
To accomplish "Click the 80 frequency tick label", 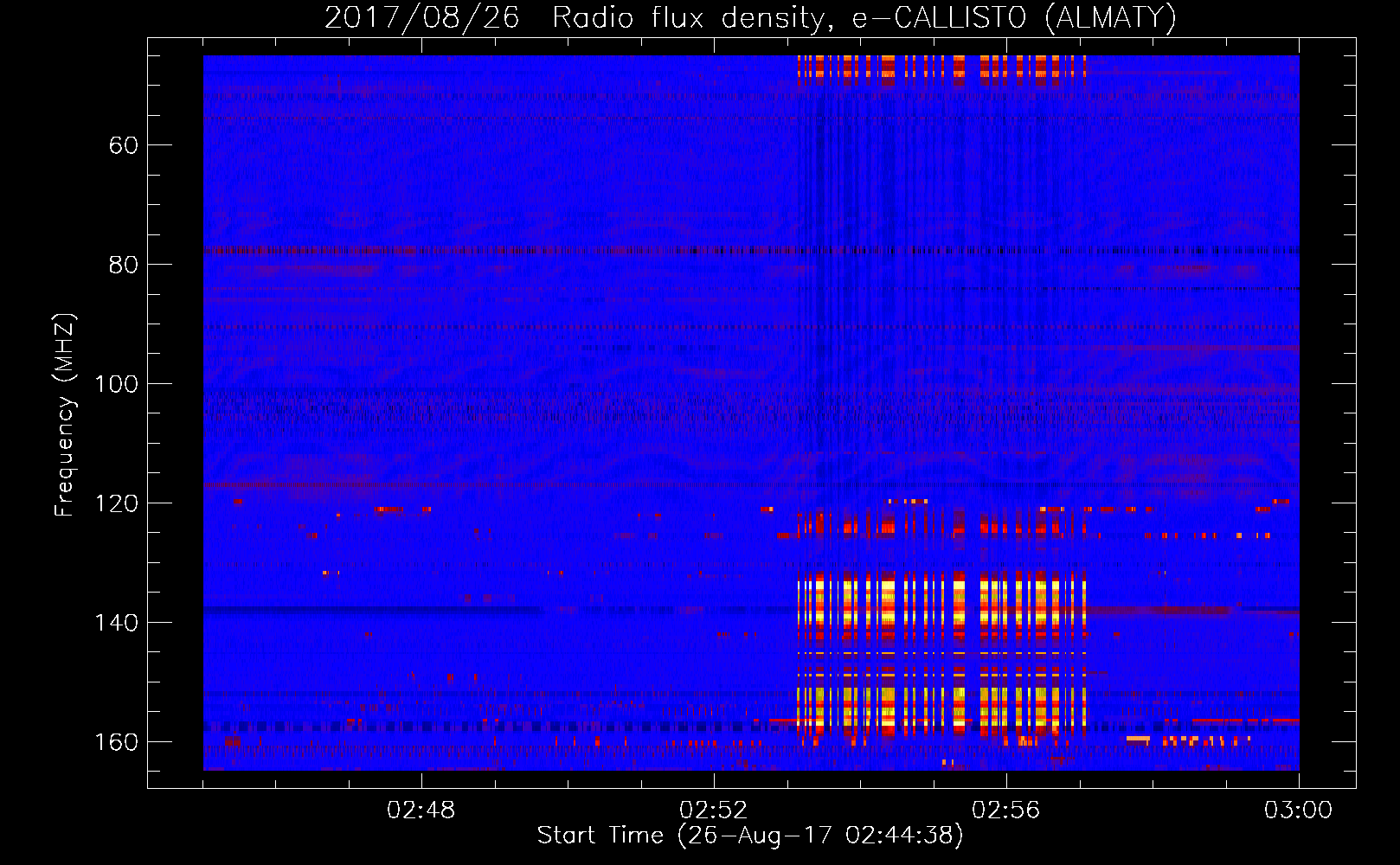I will coord(124,265).
